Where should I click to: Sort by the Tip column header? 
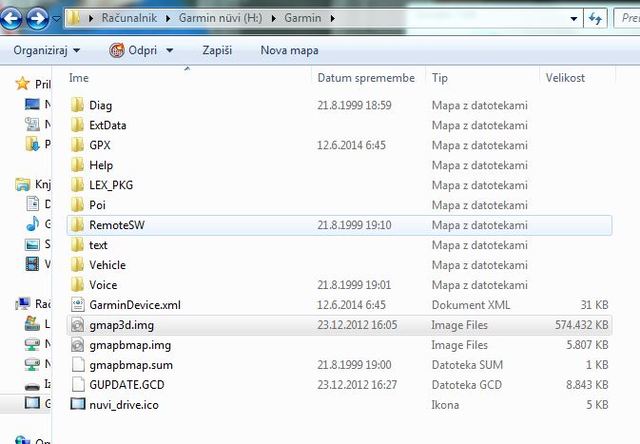click(440, 78)
